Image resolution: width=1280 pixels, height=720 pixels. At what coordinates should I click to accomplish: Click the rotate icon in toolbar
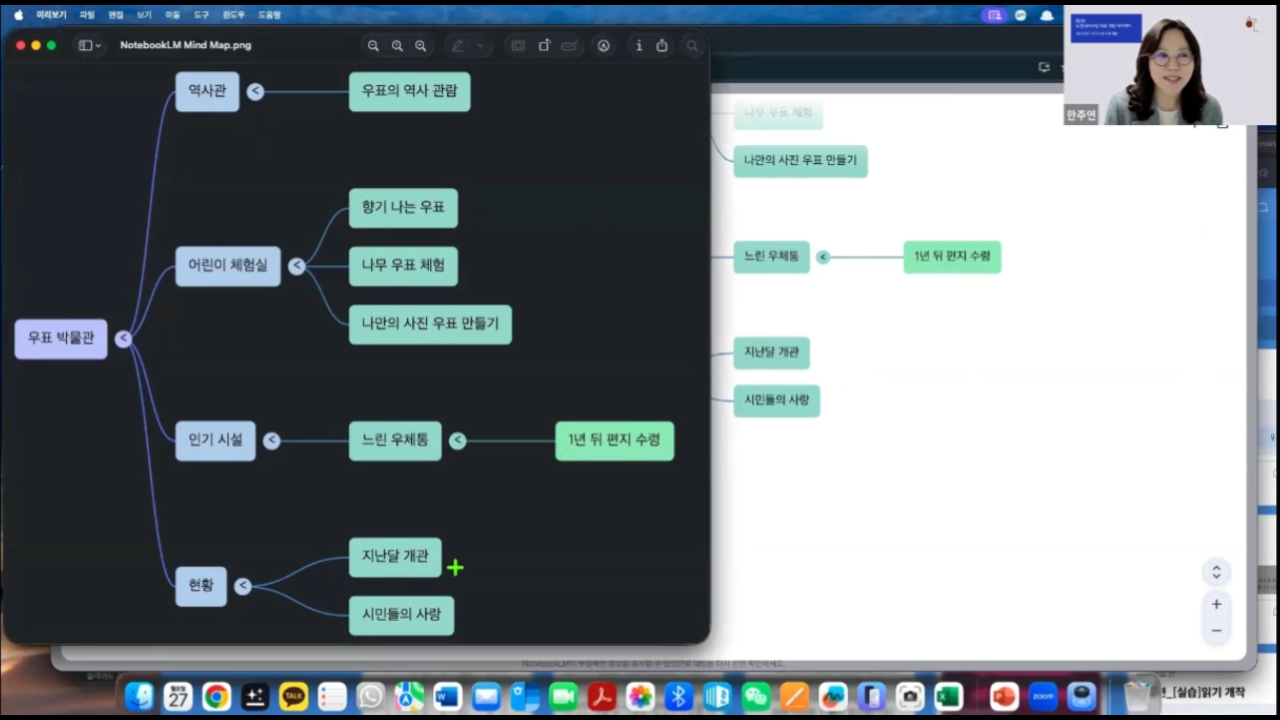(545, 46)
